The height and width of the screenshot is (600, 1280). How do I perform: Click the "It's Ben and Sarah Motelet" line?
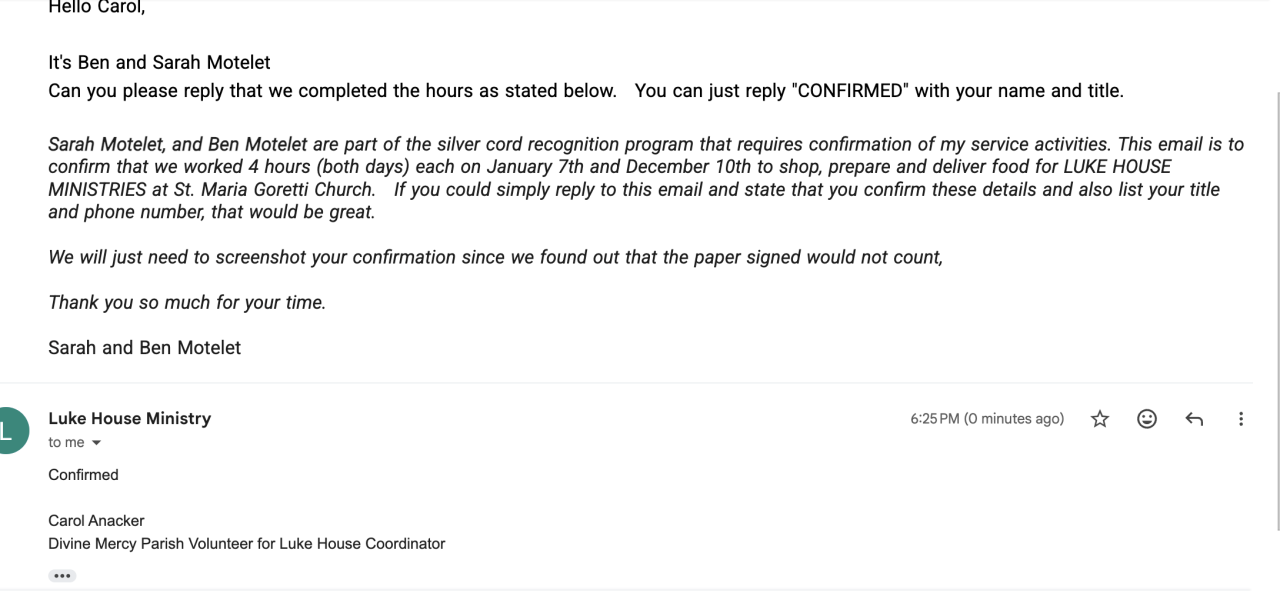pos(159,62)
